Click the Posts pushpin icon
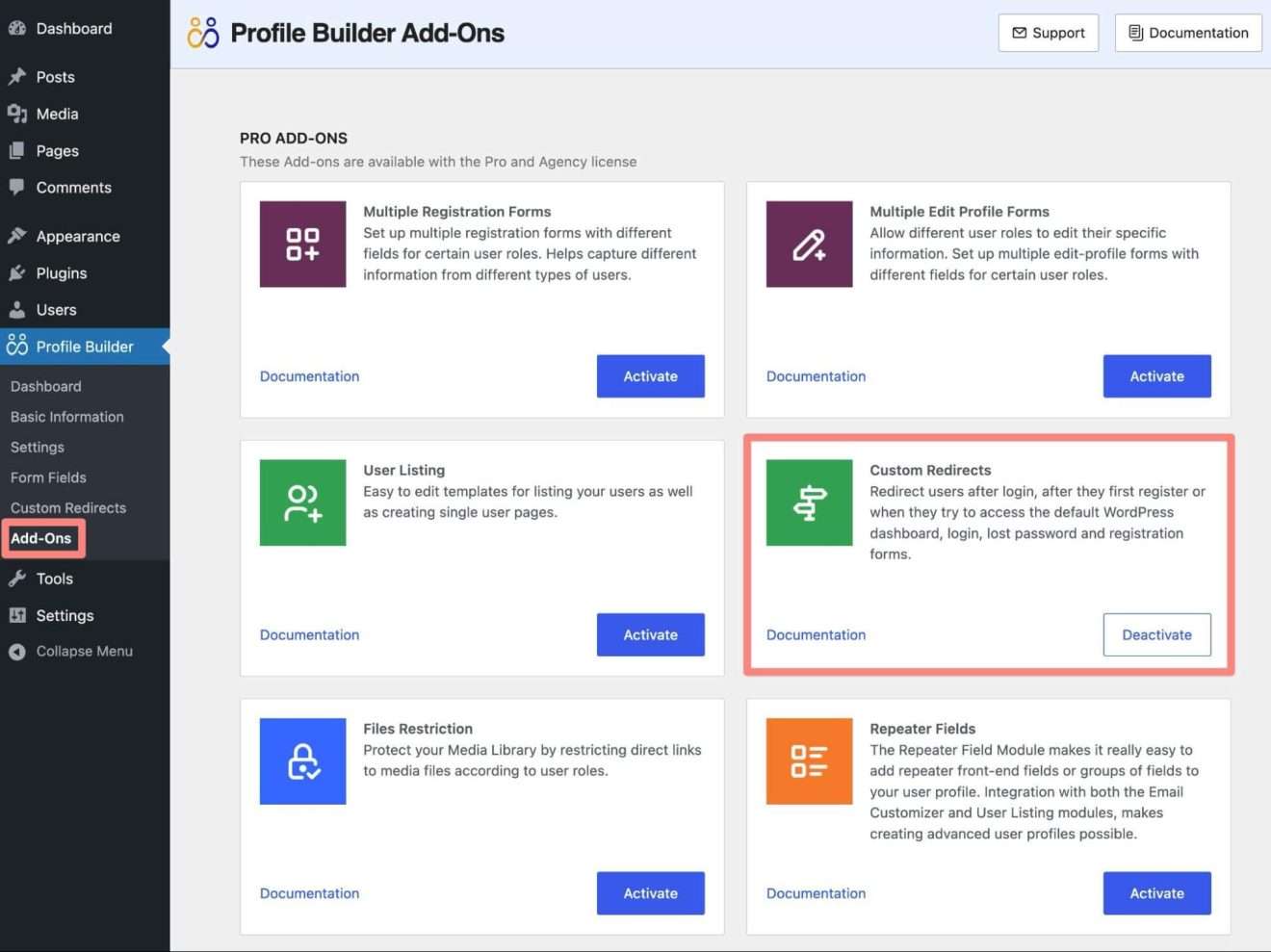Image resolution: width=1271 pixels, height=952 pixels. coord(16,77)
